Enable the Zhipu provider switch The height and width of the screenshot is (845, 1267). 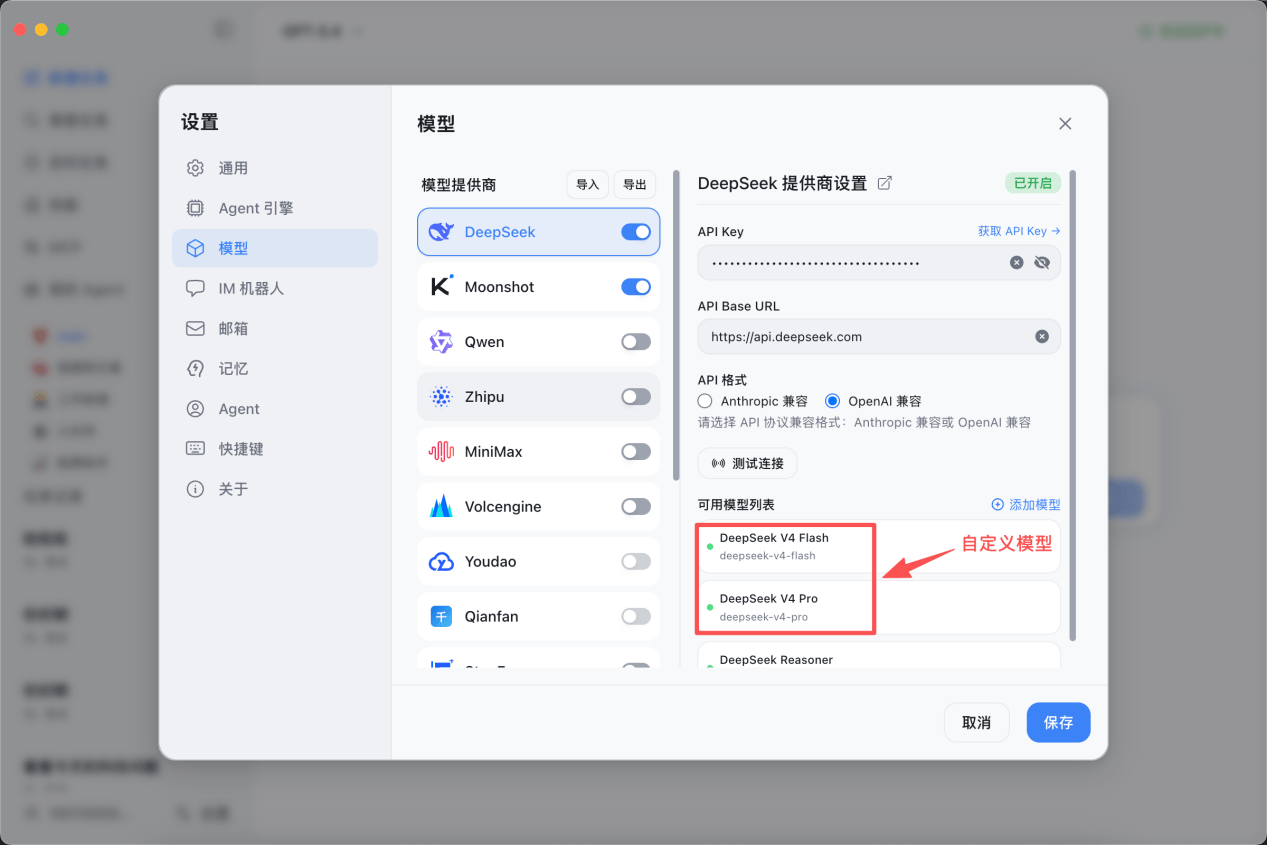[x=636, y=397]
